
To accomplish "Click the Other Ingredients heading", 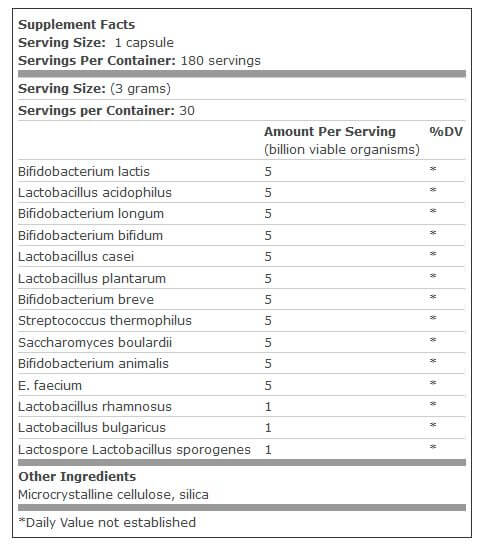I will tap(77, 477).
